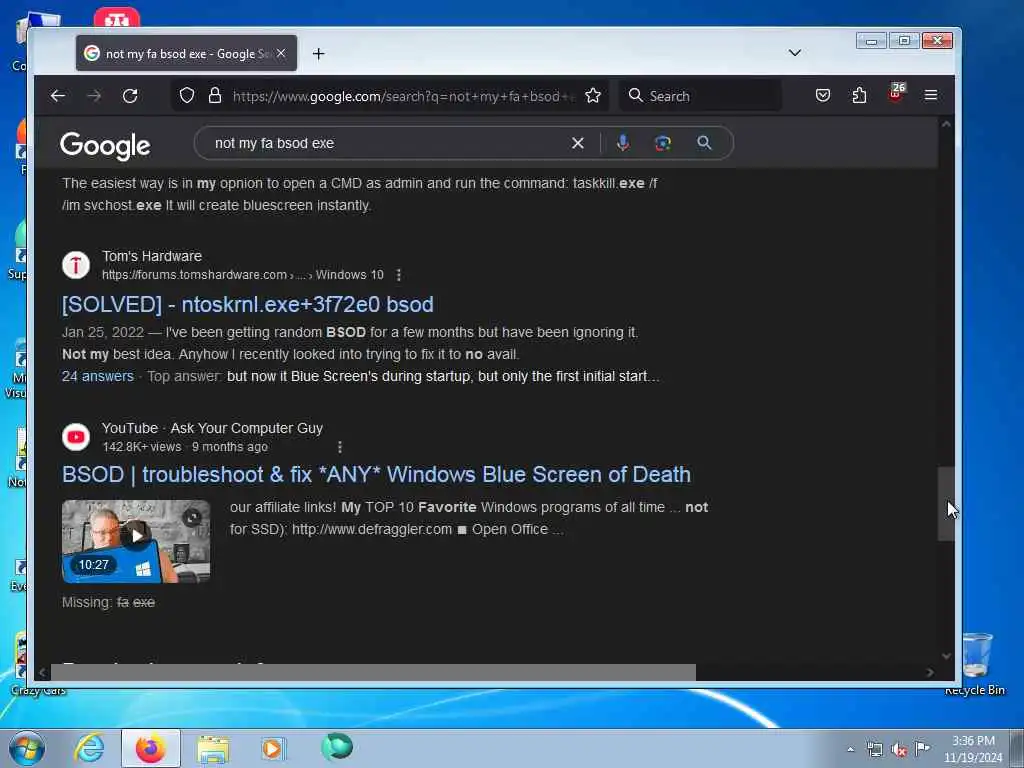Expand the video preview corner icon
1024x768 pixels.
(x=192, y=518)
